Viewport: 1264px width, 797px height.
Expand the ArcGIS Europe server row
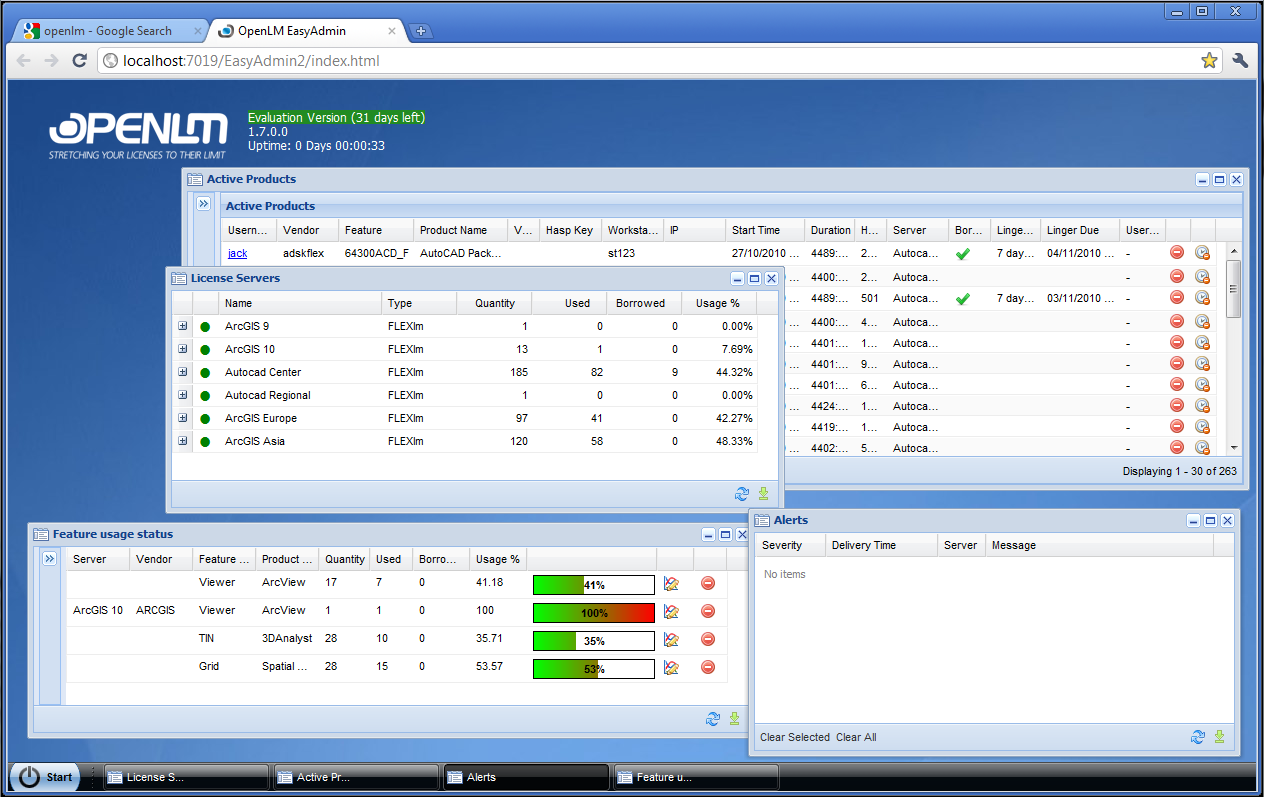[x=182, y=418]
